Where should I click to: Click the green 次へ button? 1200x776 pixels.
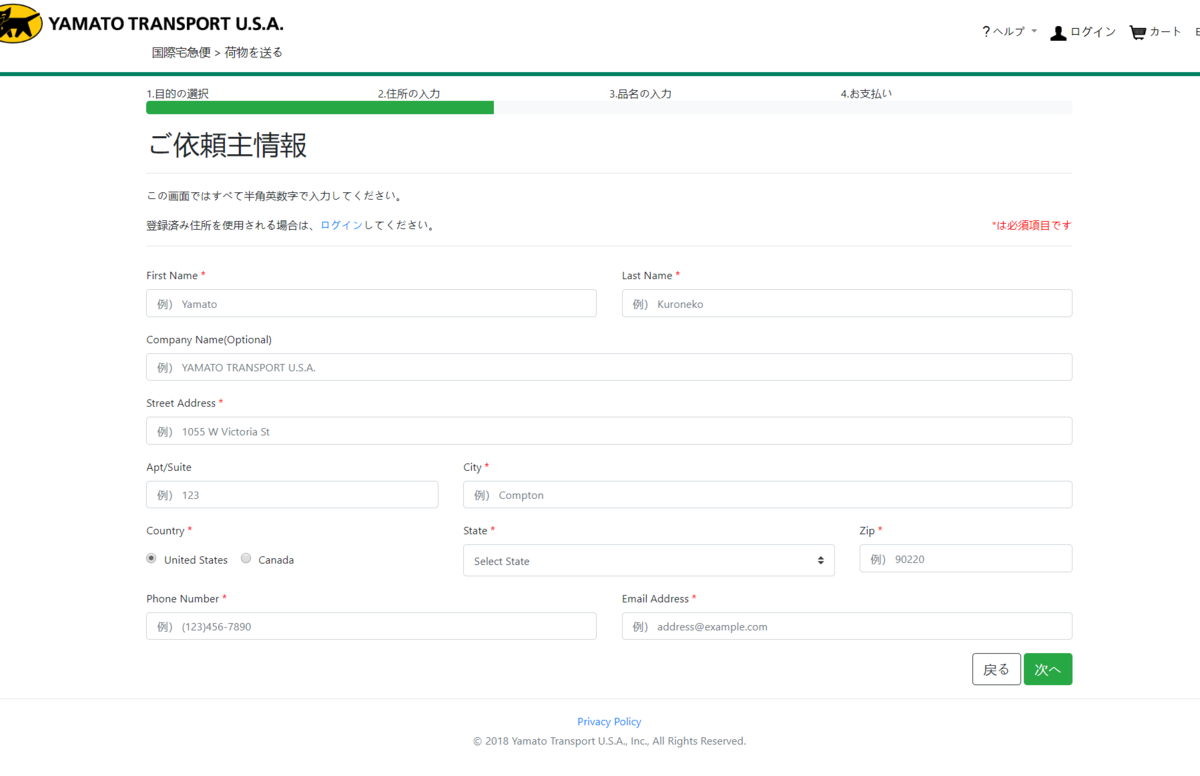[1047, 669]
